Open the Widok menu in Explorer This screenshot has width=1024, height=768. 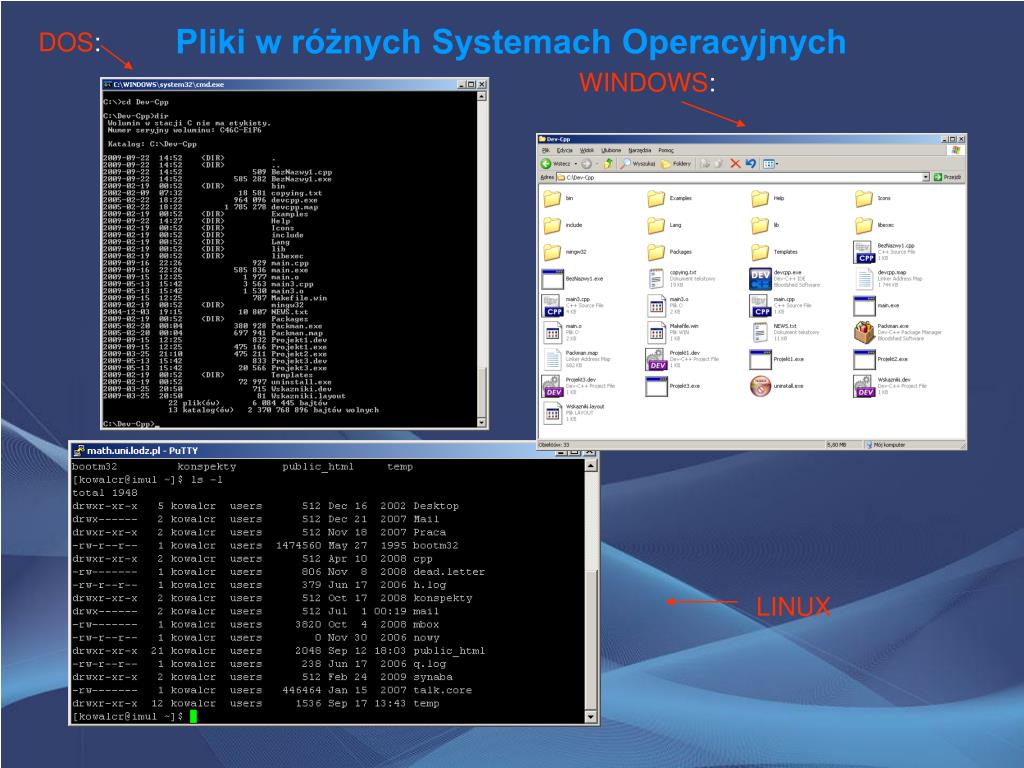(587, 150)
